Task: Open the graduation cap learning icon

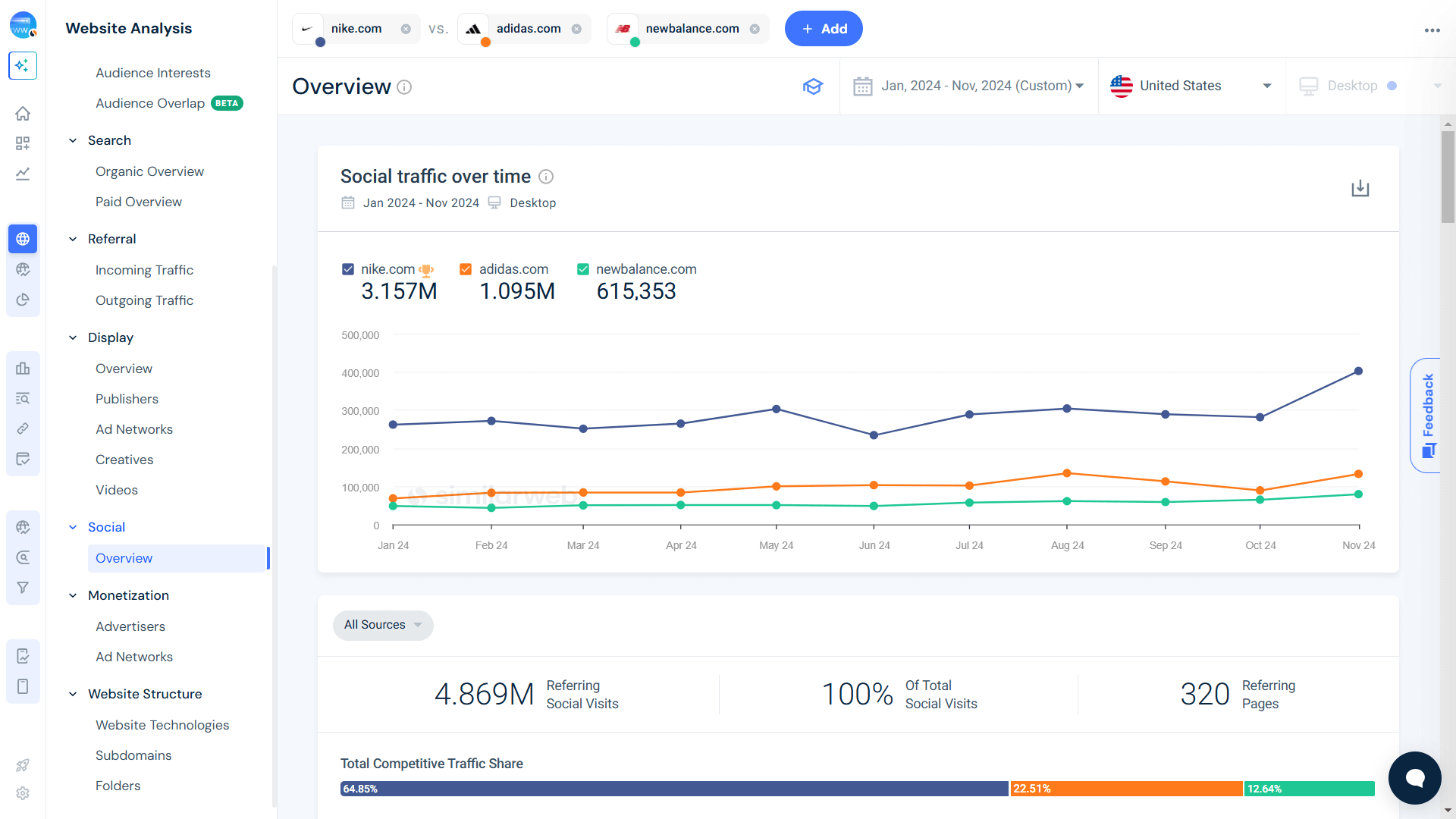Action: [813, 86]
